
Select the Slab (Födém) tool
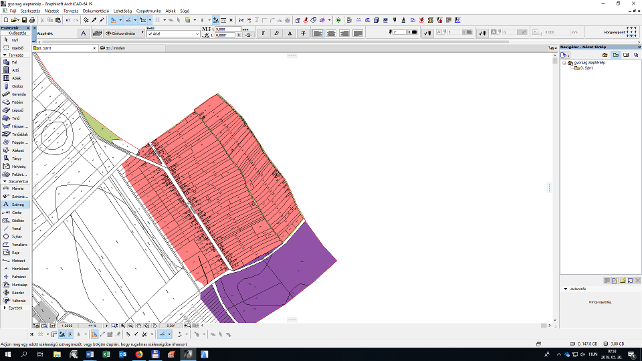15,102
